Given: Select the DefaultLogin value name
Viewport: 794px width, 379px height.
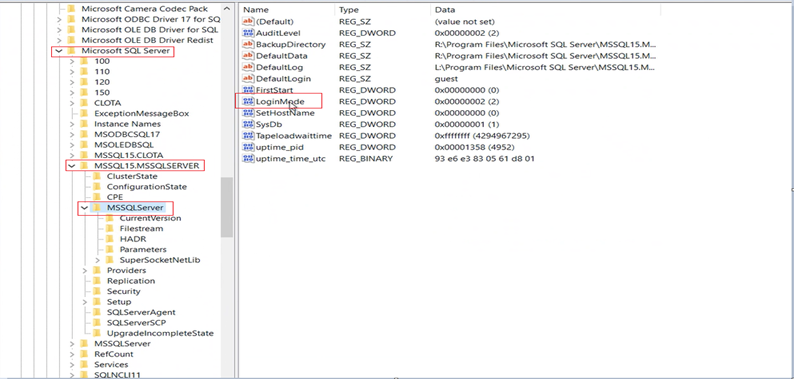Looking at the screenshot, I should (283, 79).
